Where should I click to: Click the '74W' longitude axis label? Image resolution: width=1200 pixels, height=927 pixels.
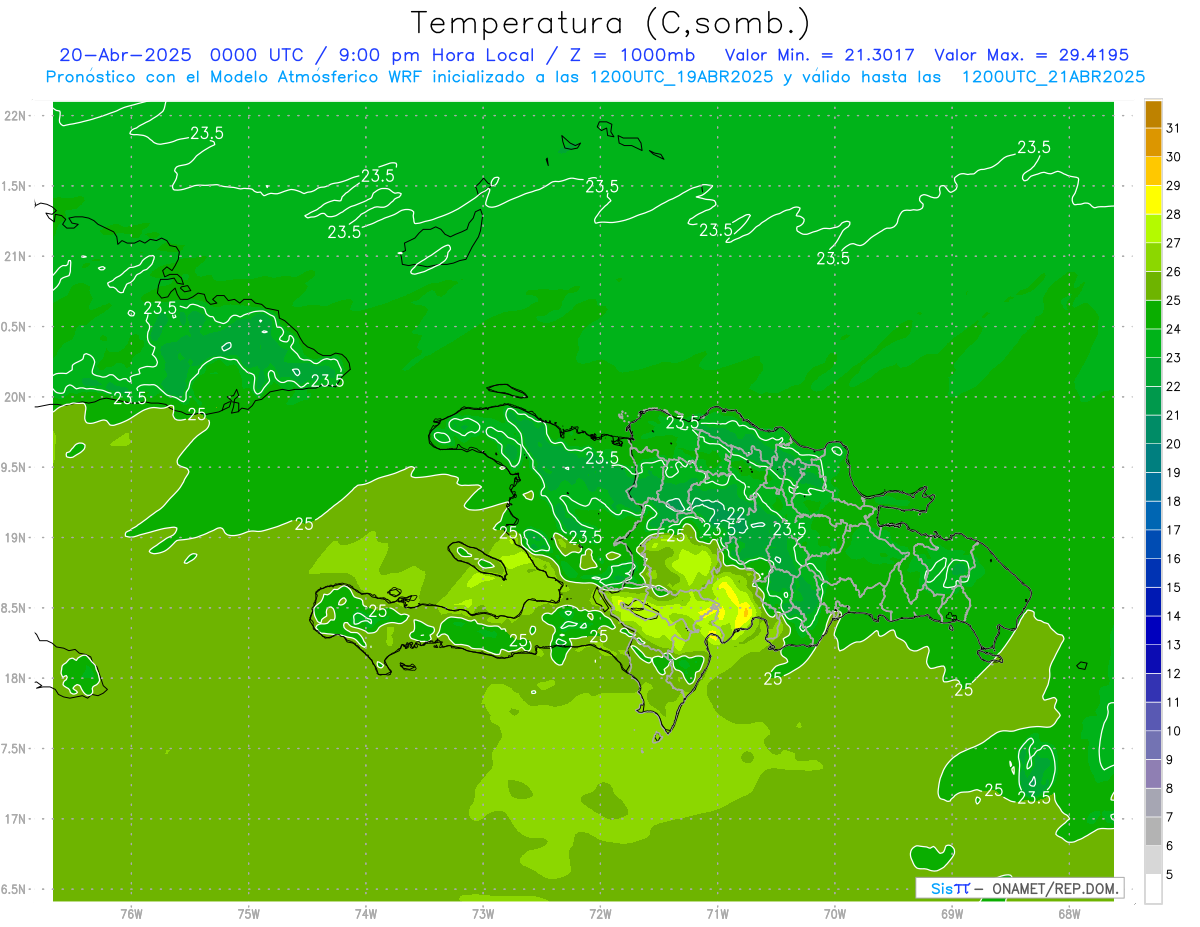(366, 914)
